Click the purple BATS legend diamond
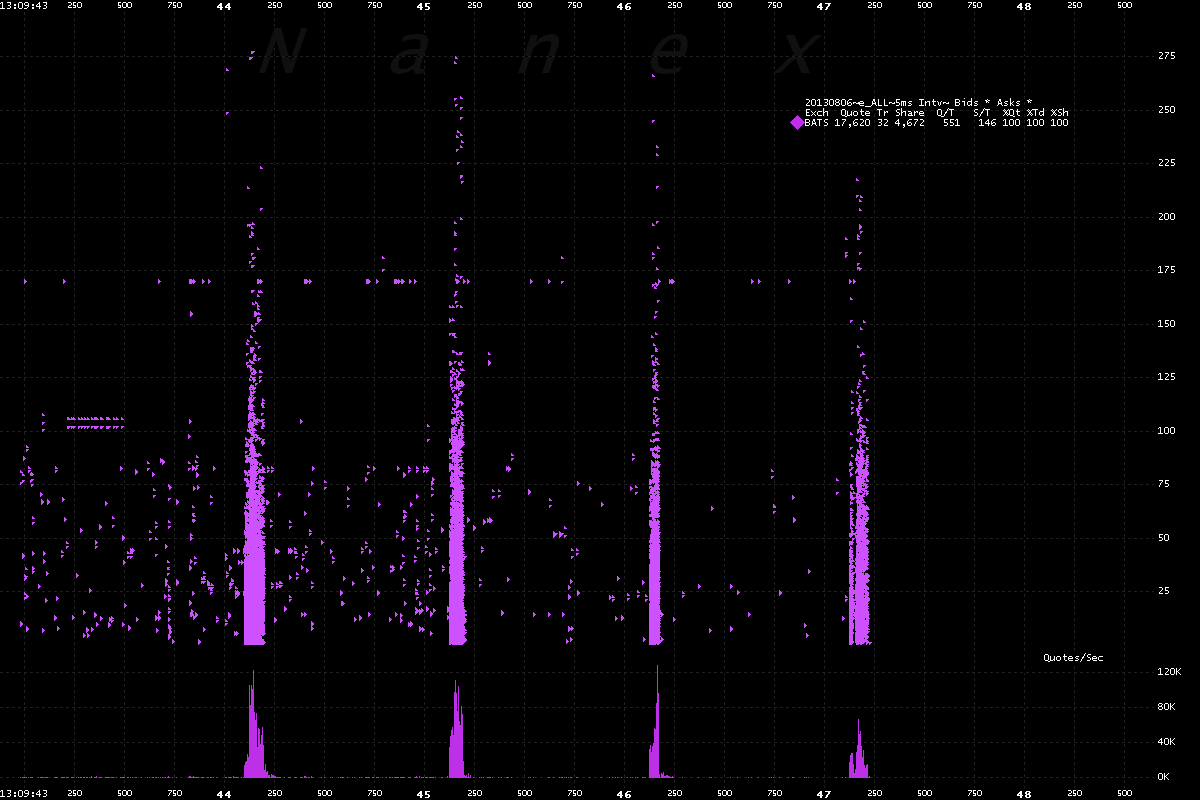This screenshot has width=1200, height=800. coord(797,123)
